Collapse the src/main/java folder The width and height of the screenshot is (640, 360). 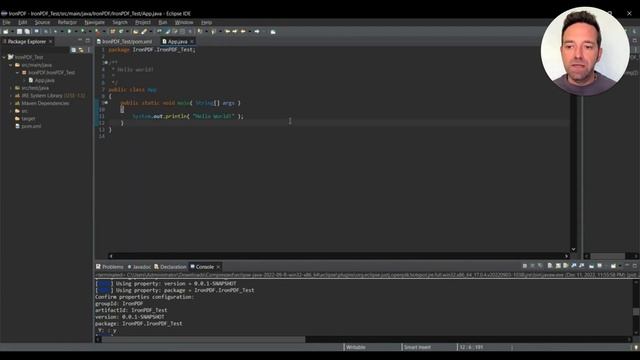tap(11, 65)
